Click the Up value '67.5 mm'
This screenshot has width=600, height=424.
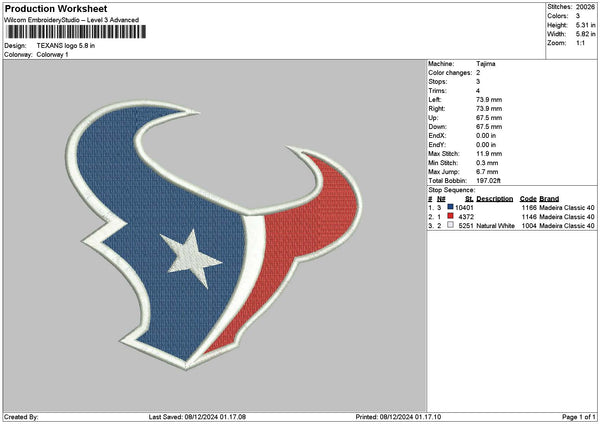pos(489,117)
